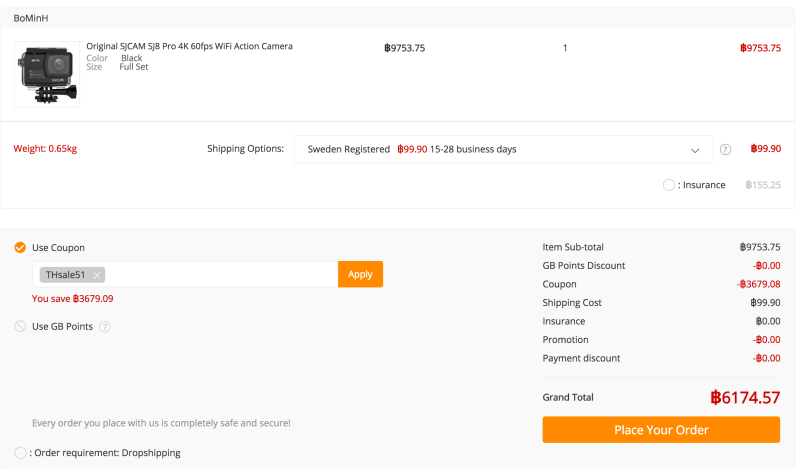Click the coupon code input field
This screenshot has width=800, height=469.
(185, 275)
